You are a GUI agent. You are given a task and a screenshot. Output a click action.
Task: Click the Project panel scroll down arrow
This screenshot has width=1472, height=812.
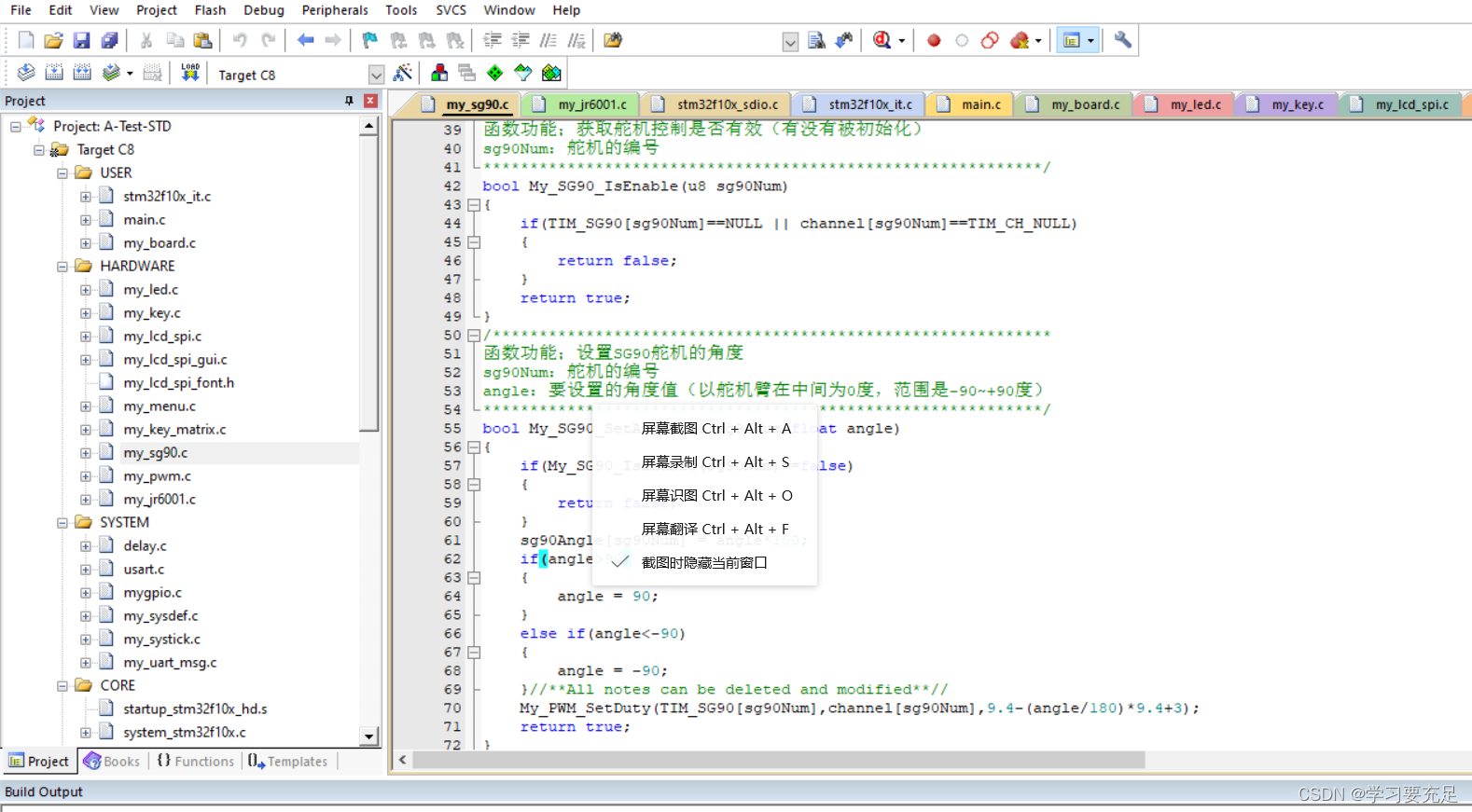tap(369, 736)
